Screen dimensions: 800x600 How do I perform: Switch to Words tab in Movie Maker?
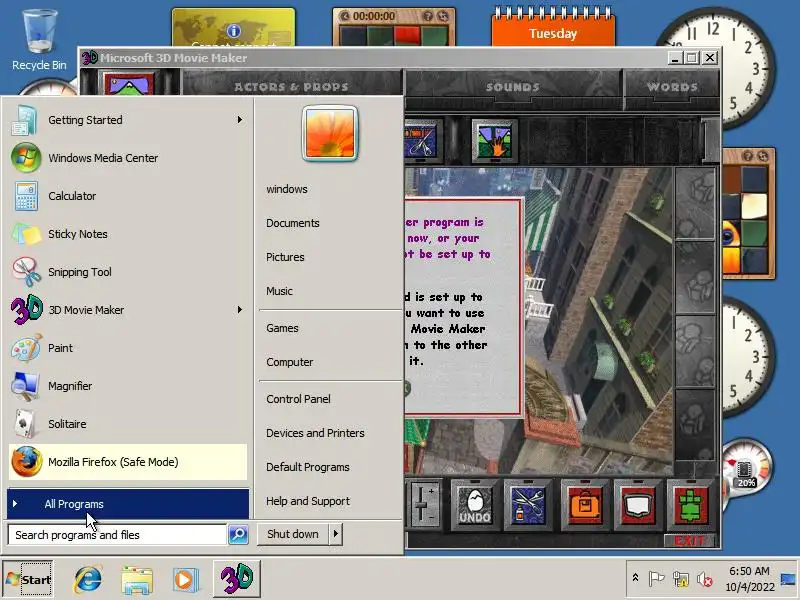tap(671, 87)
